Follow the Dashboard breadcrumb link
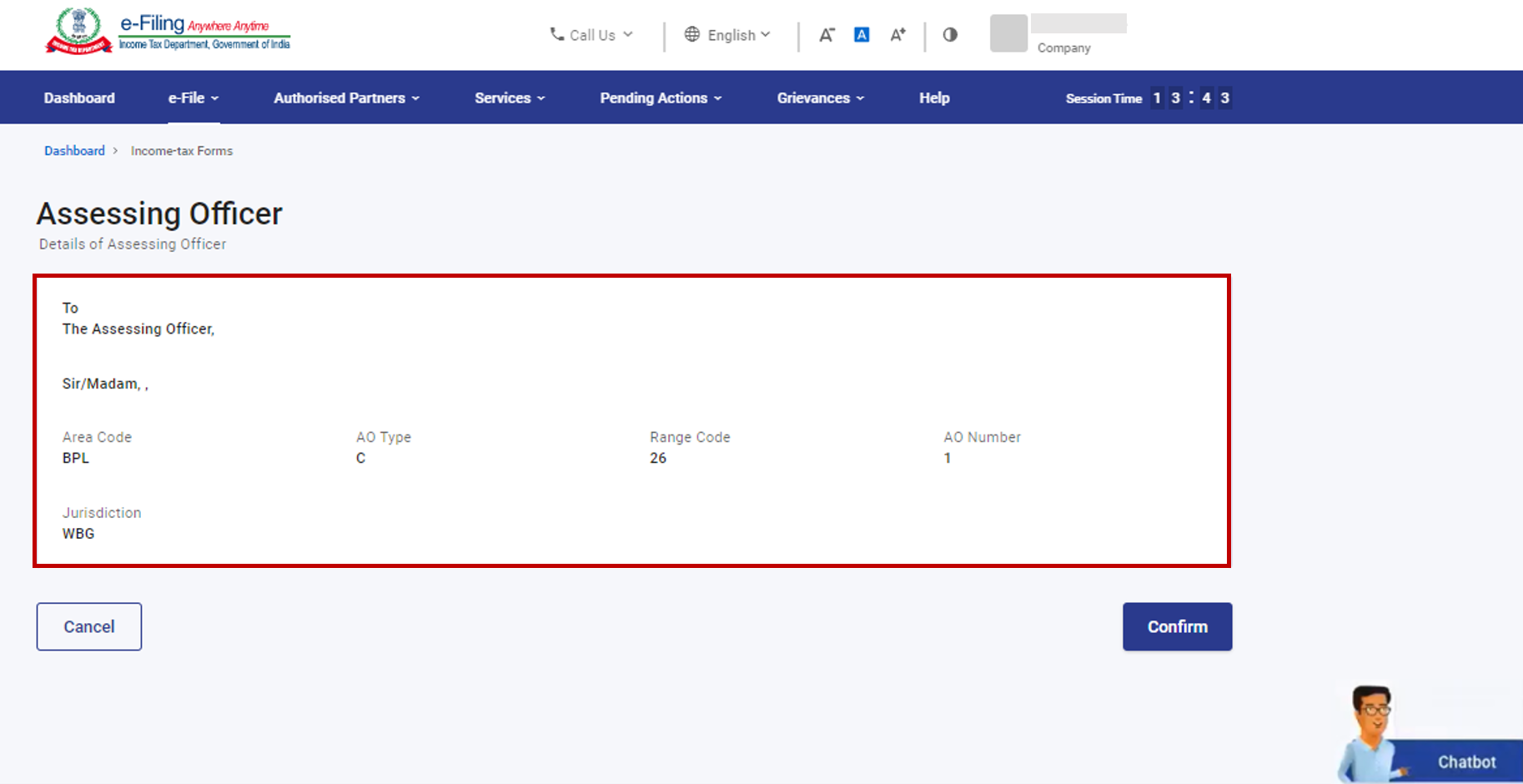This screenshot has width=1523, height=784. click(x=74, y=150)
